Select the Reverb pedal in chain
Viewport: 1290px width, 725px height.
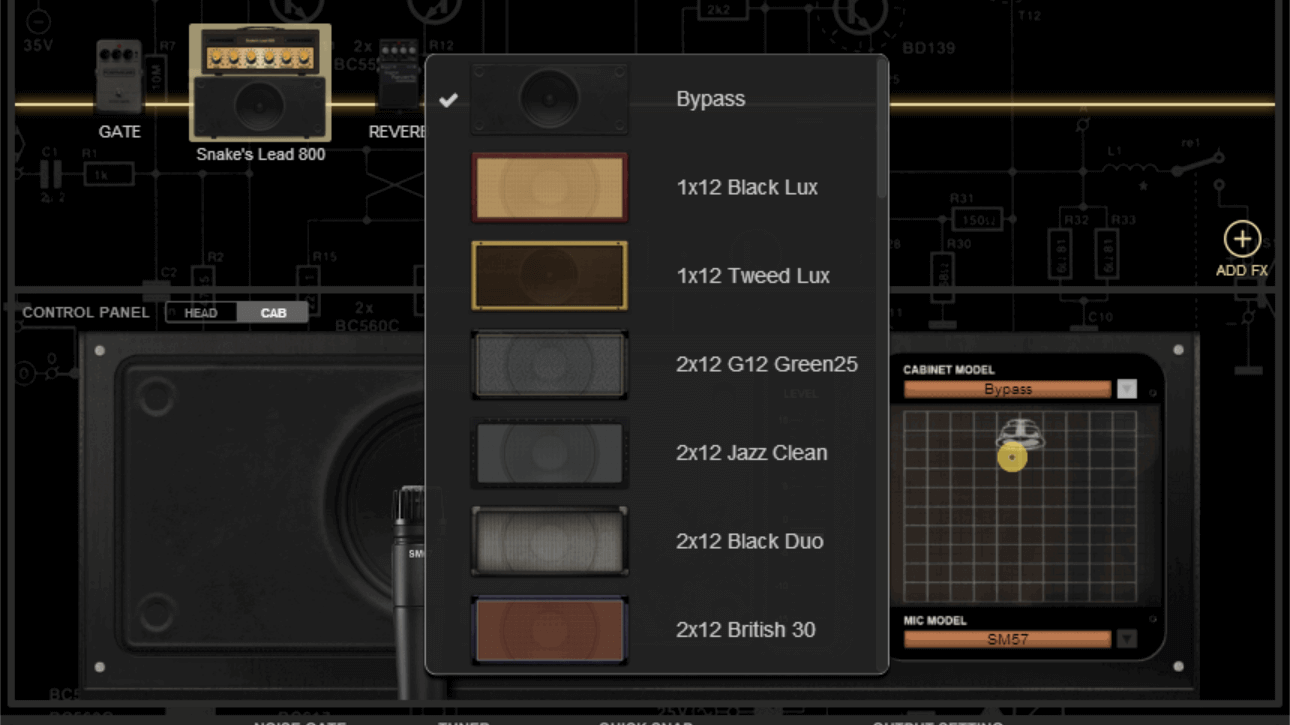pos(398,77)
